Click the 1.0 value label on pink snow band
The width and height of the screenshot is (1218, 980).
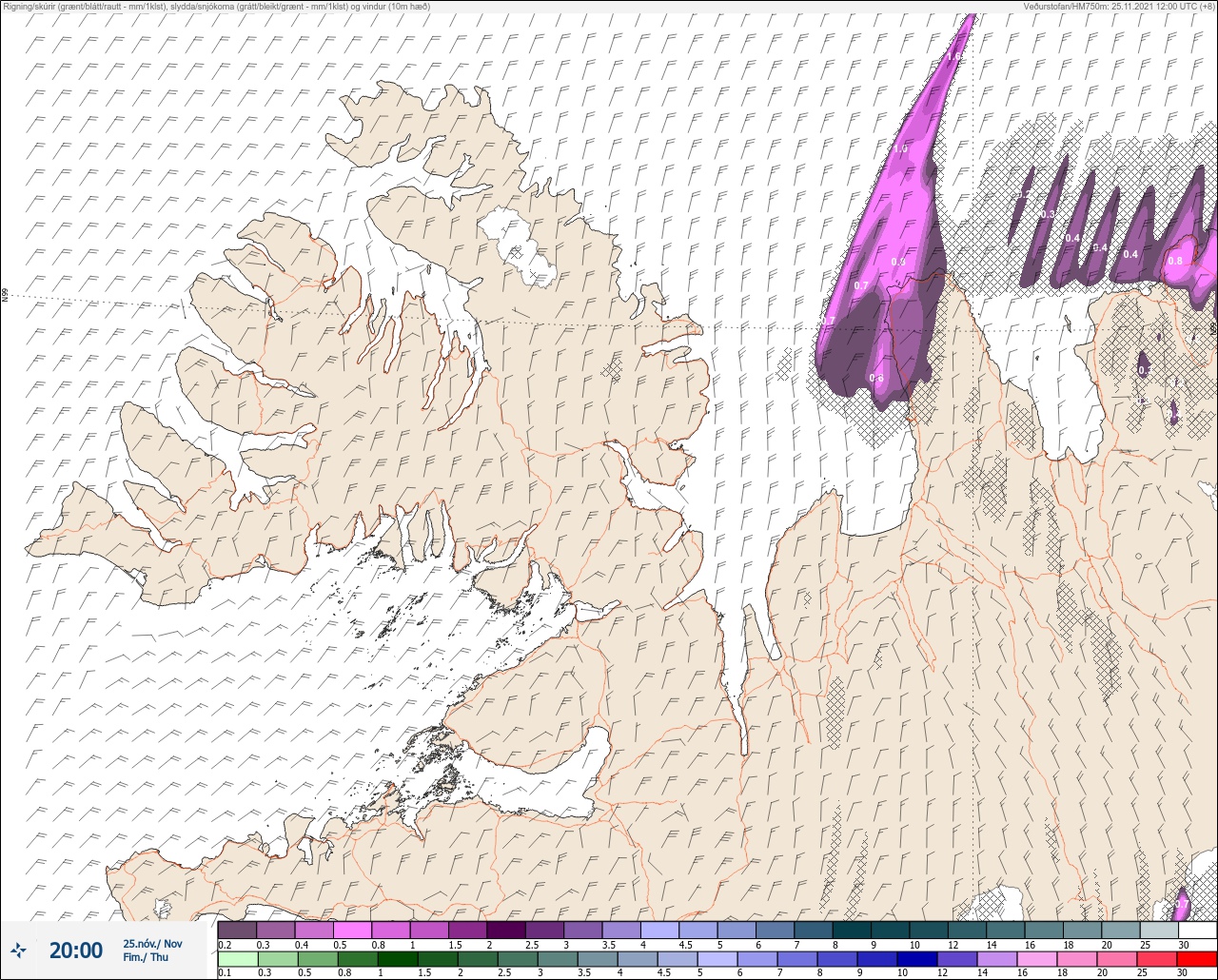901,149
